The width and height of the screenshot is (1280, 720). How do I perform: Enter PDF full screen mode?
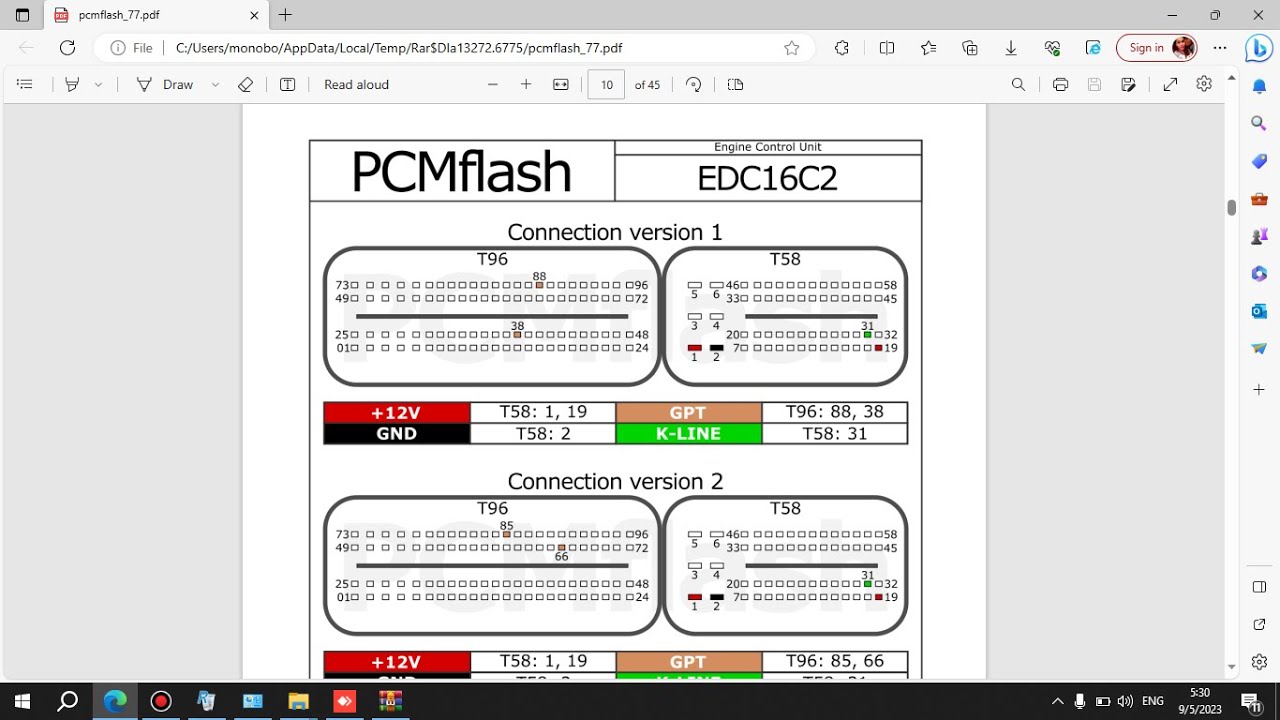[x=1170, y=85]
